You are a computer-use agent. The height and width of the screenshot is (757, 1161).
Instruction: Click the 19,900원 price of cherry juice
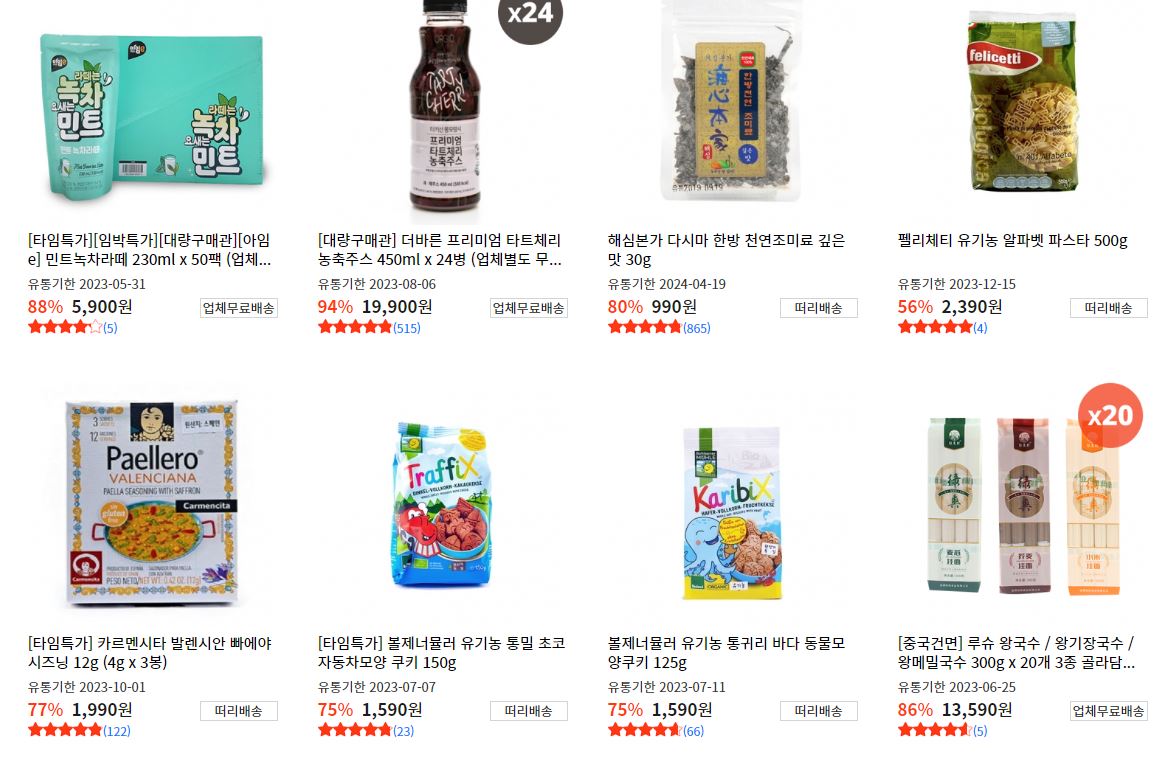(397, 307)
